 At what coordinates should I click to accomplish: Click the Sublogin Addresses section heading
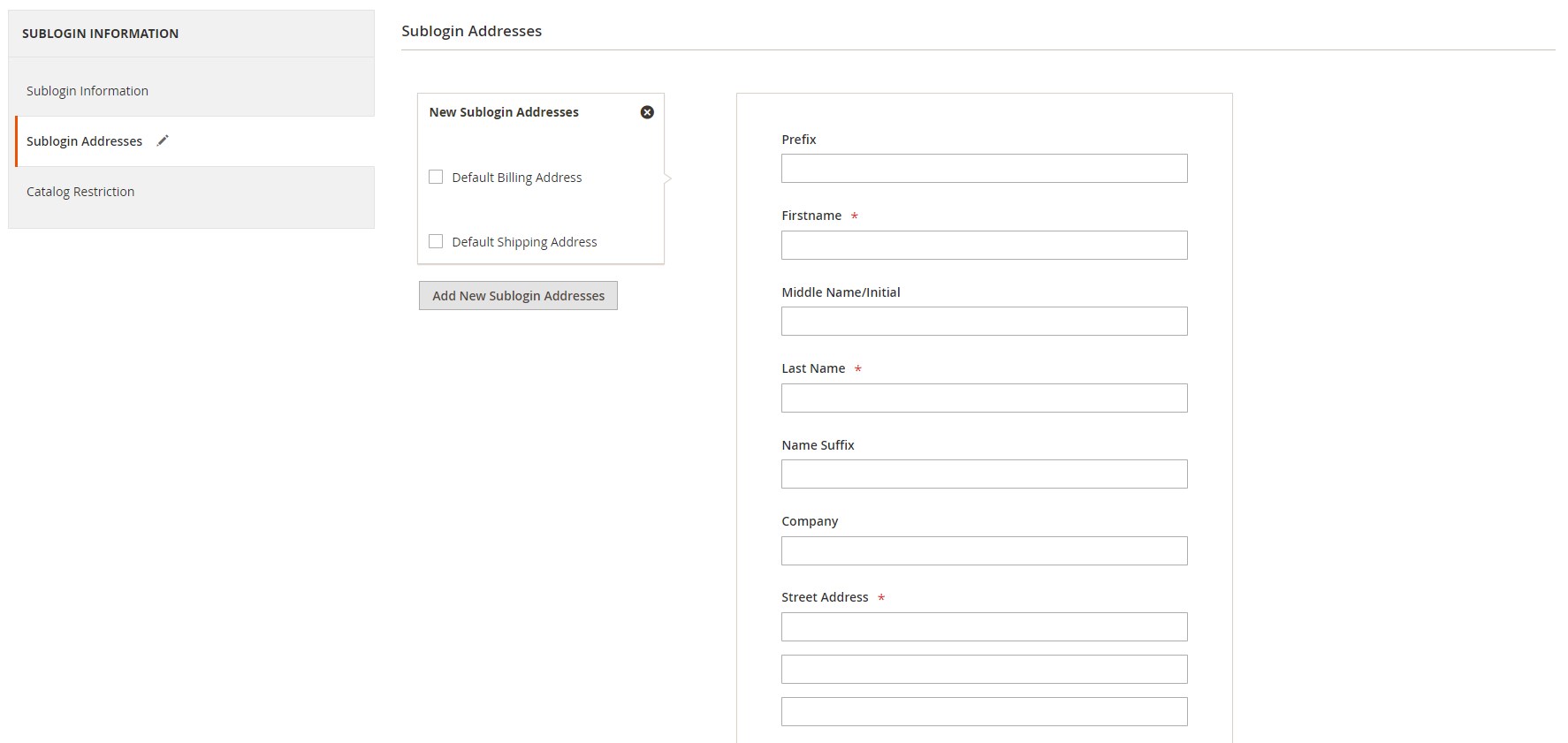471,31
